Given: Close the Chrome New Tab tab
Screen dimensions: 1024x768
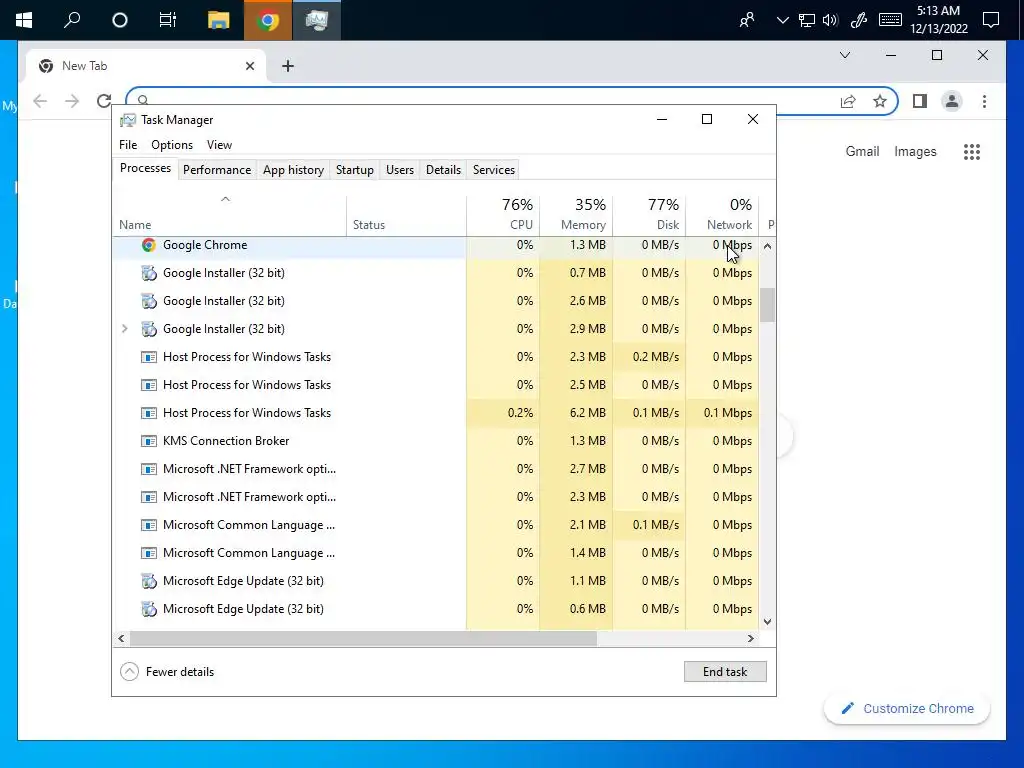Looking at the screenshot, I should (x=249, y=66).
